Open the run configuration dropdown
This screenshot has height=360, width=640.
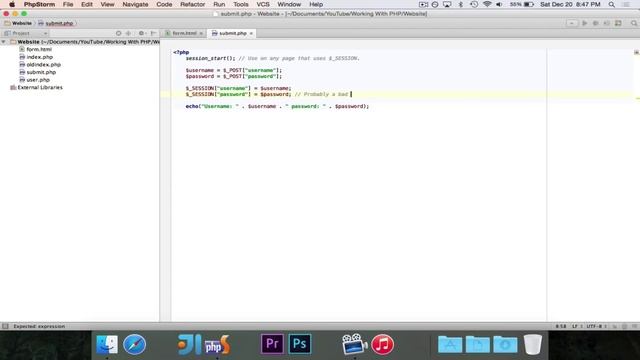pos(572,23)
